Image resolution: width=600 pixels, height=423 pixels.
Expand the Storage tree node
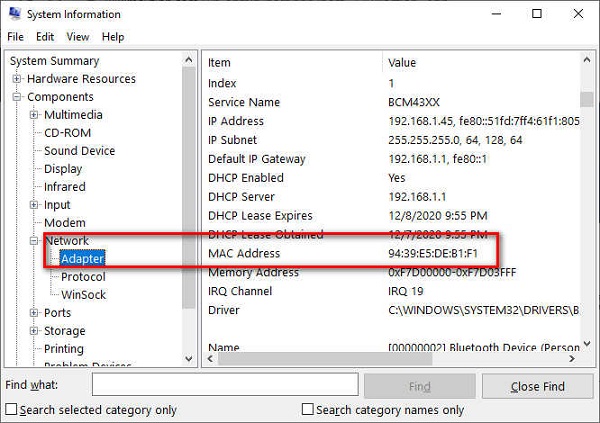[x=34, y=331]
